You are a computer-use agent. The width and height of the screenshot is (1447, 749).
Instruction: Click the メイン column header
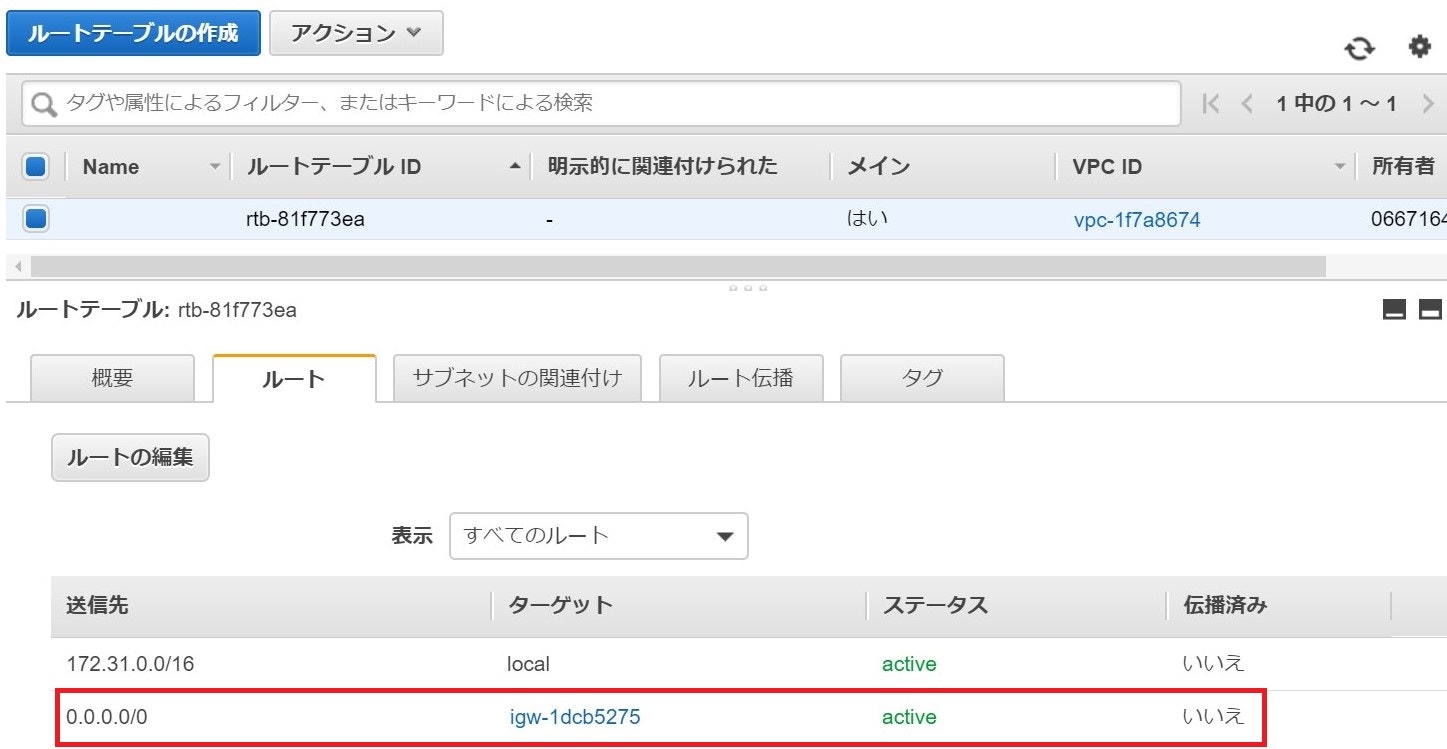(879, 167)
